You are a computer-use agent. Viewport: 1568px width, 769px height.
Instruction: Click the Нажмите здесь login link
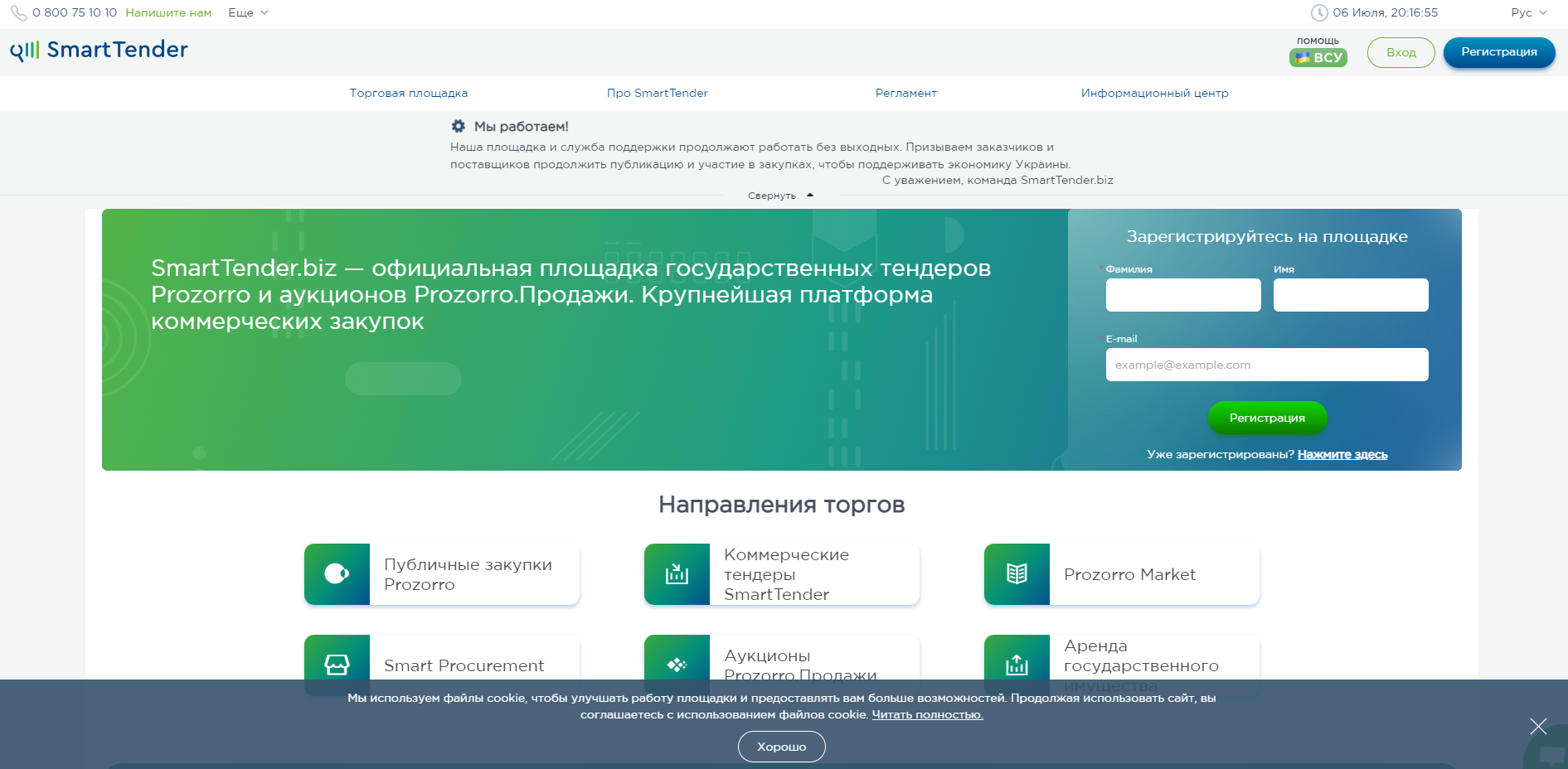click(x=1342, y=454)
